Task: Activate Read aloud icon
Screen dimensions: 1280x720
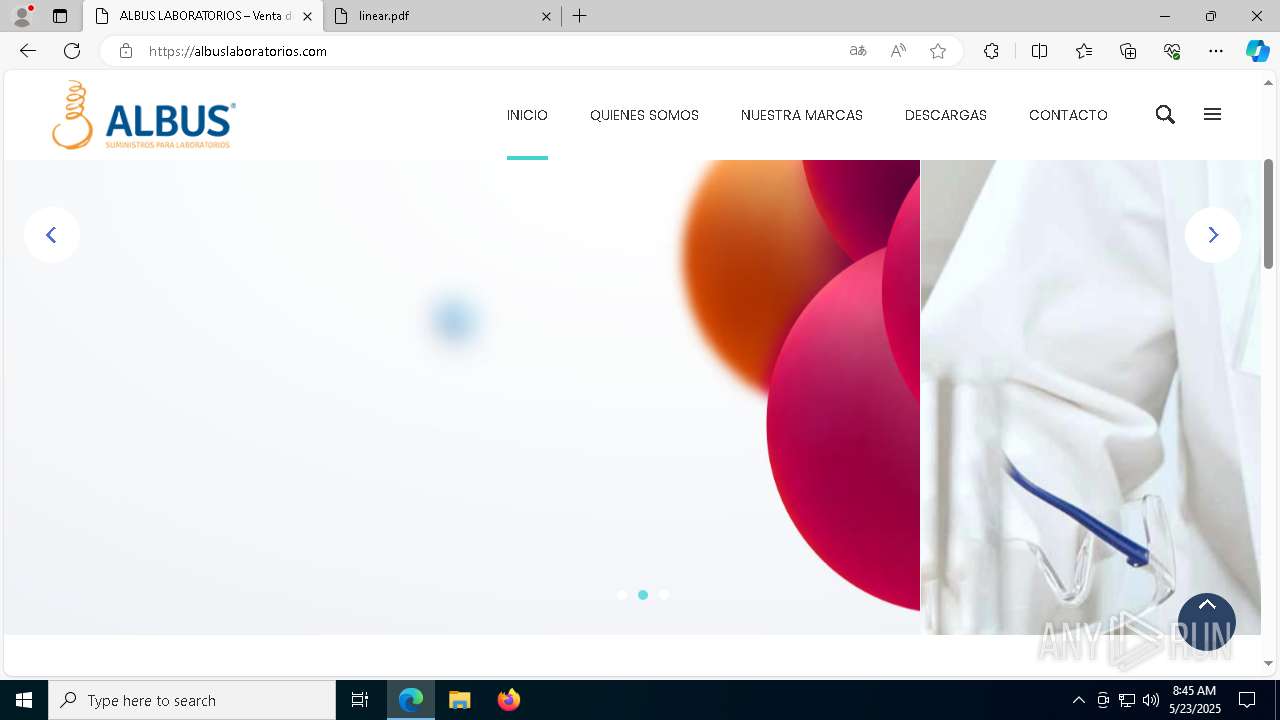Action: [x=898, y=51]
